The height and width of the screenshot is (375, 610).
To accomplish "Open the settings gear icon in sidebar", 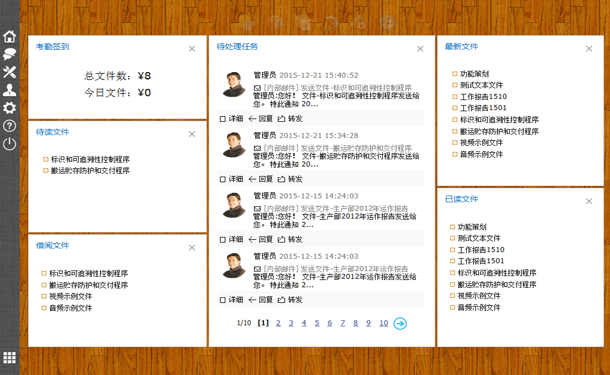I will (9, 108).
